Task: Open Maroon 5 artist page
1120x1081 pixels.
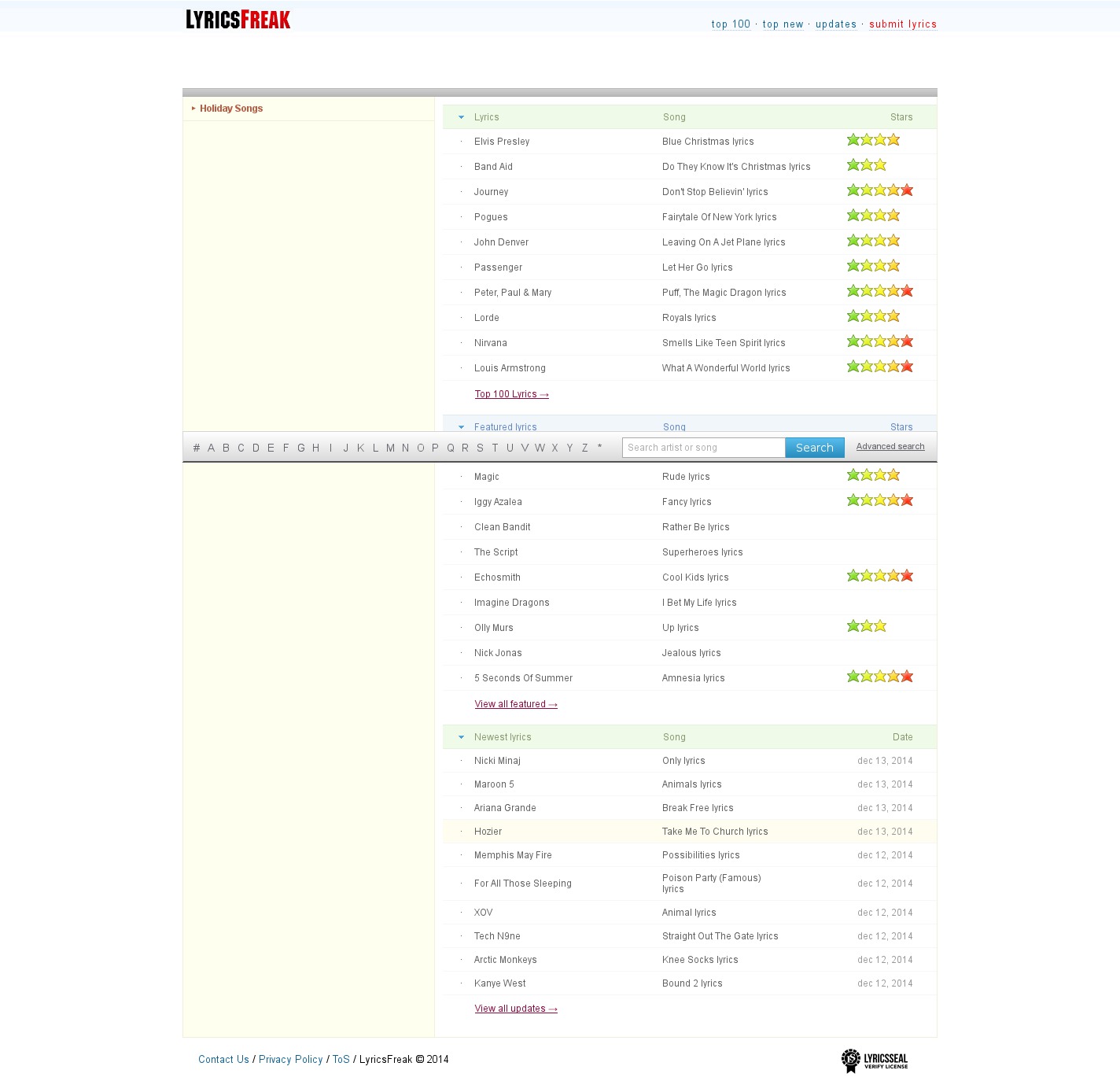Action: tap(494, 784)
